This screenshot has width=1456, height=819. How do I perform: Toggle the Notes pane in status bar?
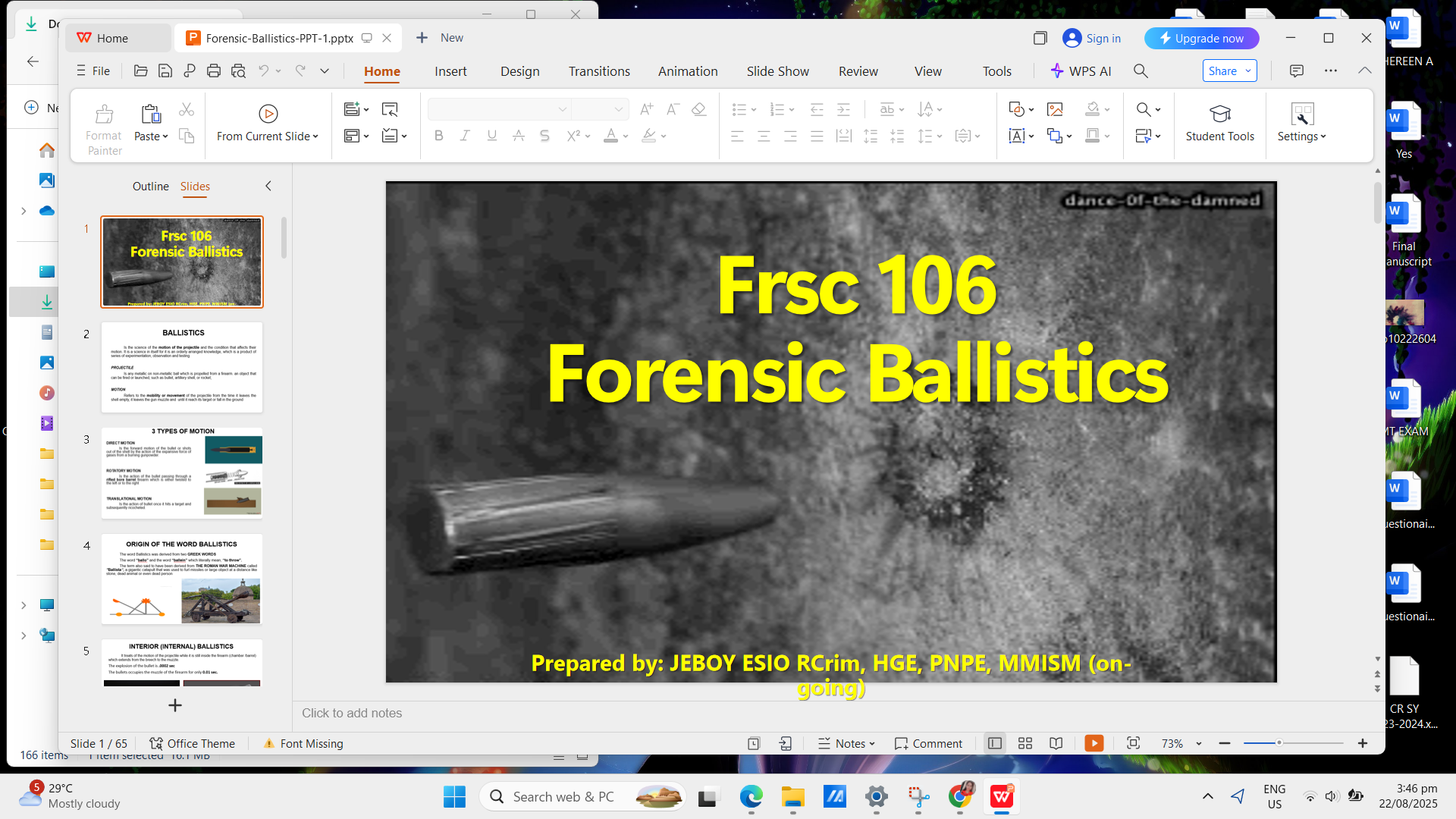pos(846,743)
